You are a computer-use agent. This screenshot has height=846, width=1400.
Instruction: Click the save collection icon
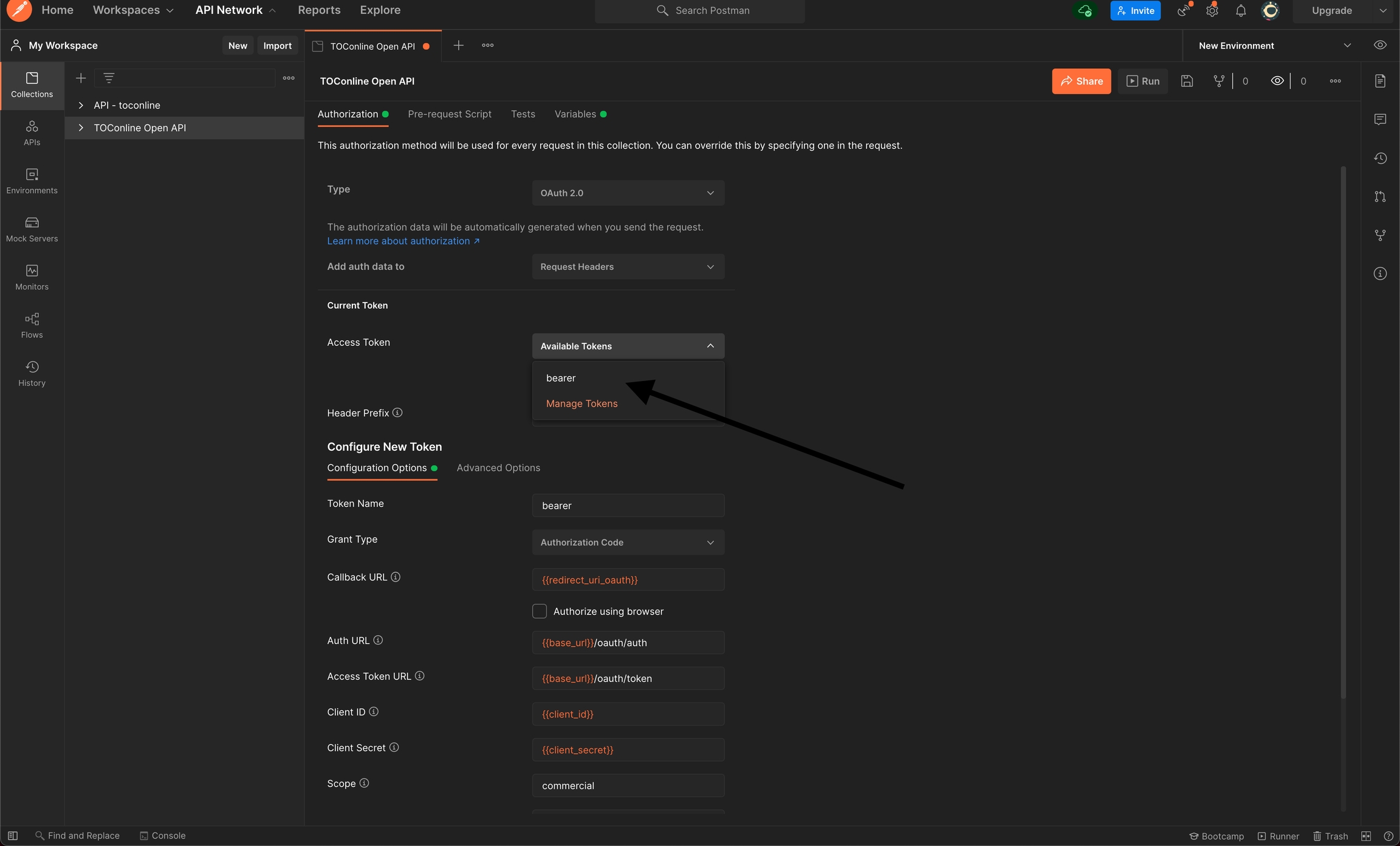1187,81
